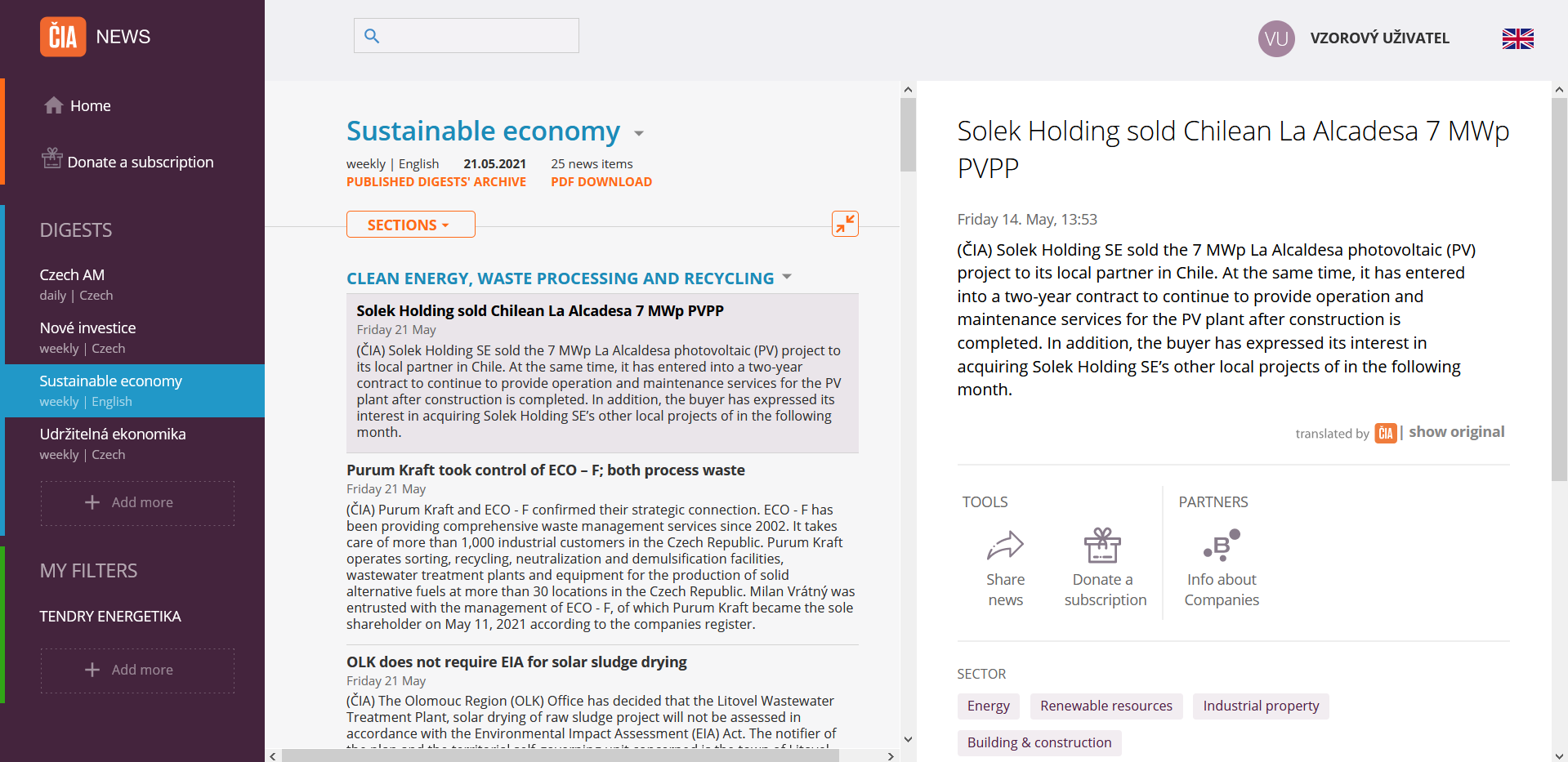Click the 'weekly | English' label under title

coord(393,164)
